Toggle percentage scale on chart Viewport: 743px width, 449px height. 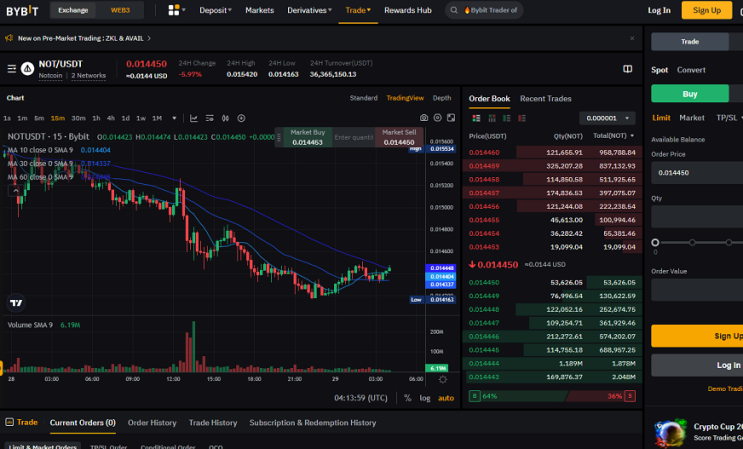click(x=408, y=398)
